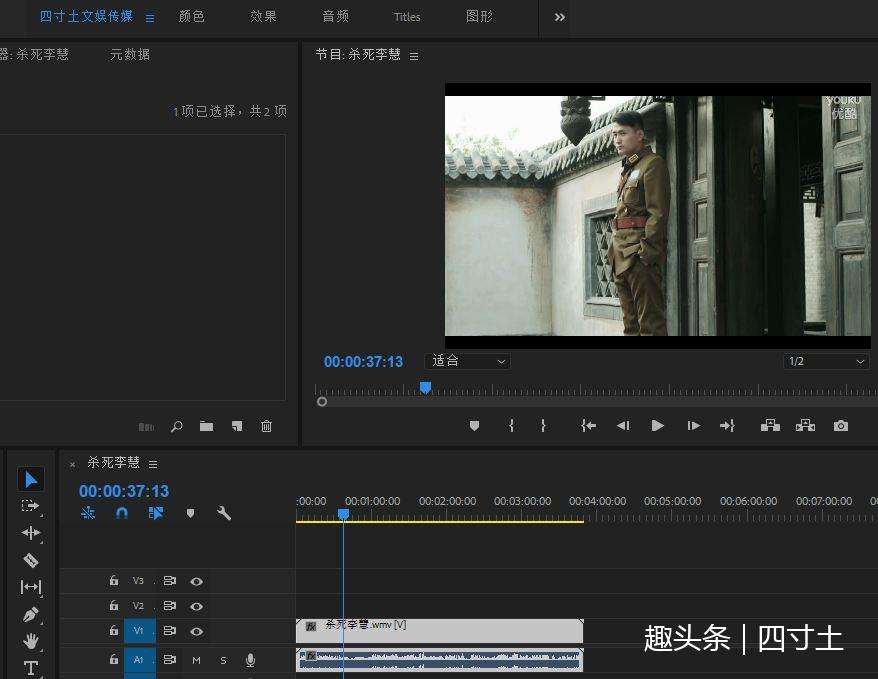The image size is (878, 679).
Task: Hide track V2 with eye icon
Action: point(197,606)
